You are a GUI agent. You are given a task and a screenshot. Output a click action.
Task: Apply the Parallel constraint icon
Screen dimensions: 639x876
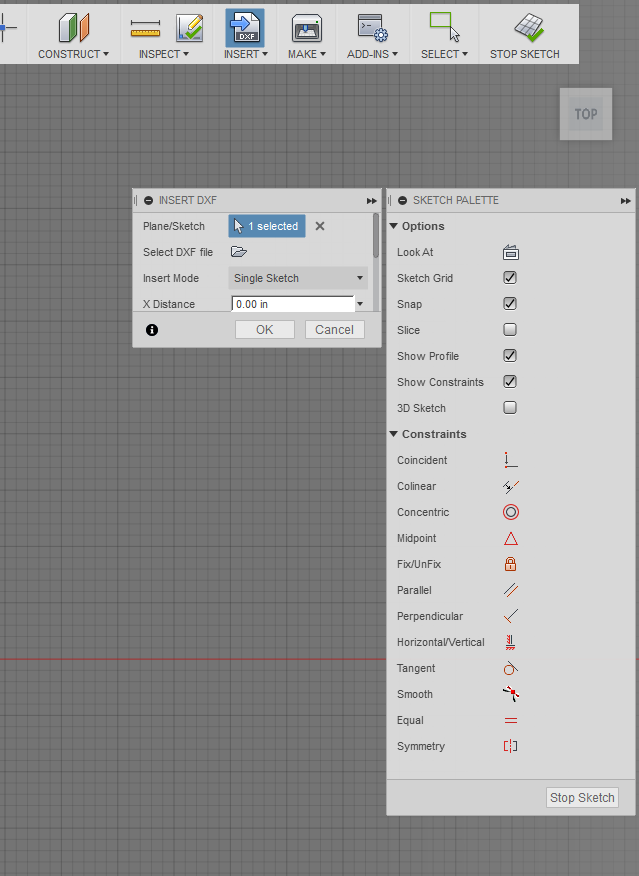click(x=511, y=590)
